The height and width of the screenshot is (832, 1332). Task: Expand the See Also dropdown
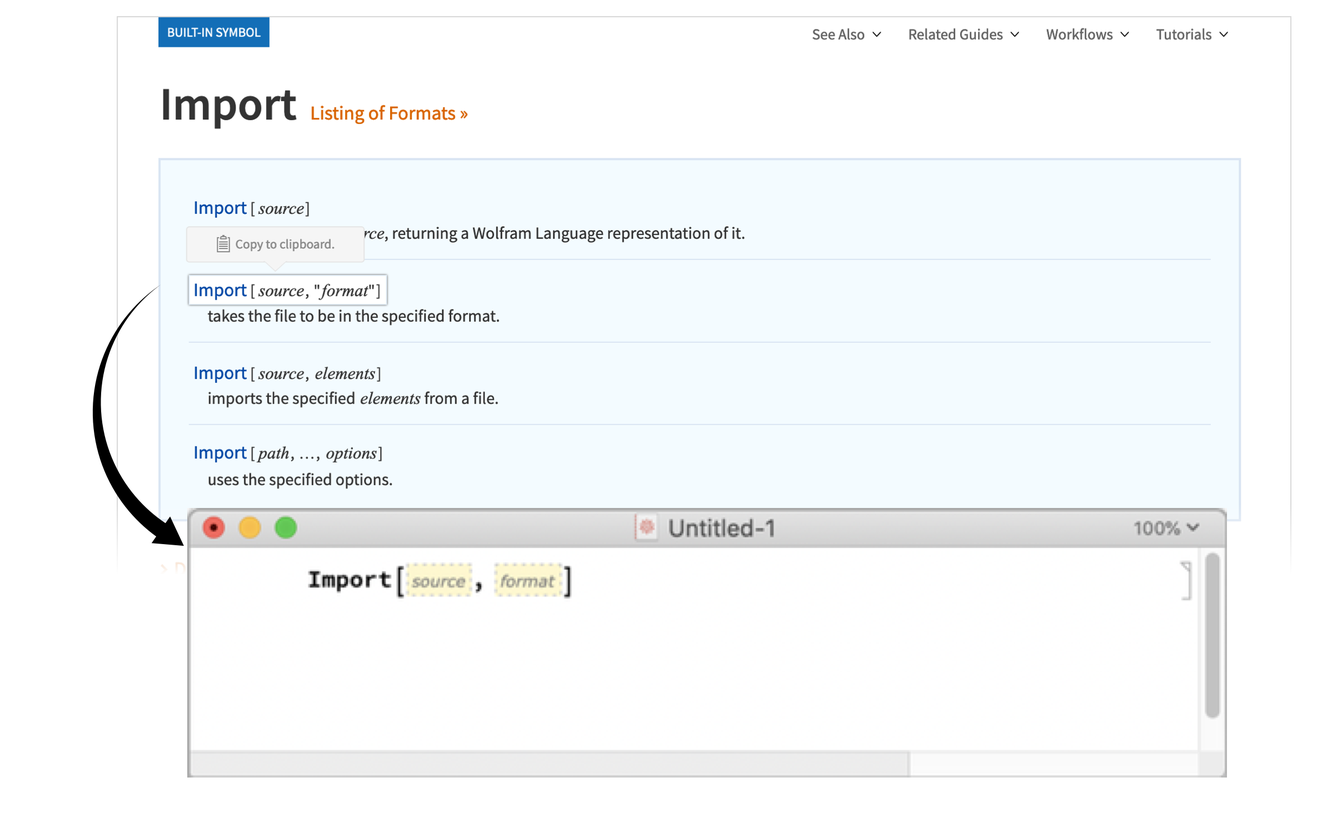[x=846, y=34]
